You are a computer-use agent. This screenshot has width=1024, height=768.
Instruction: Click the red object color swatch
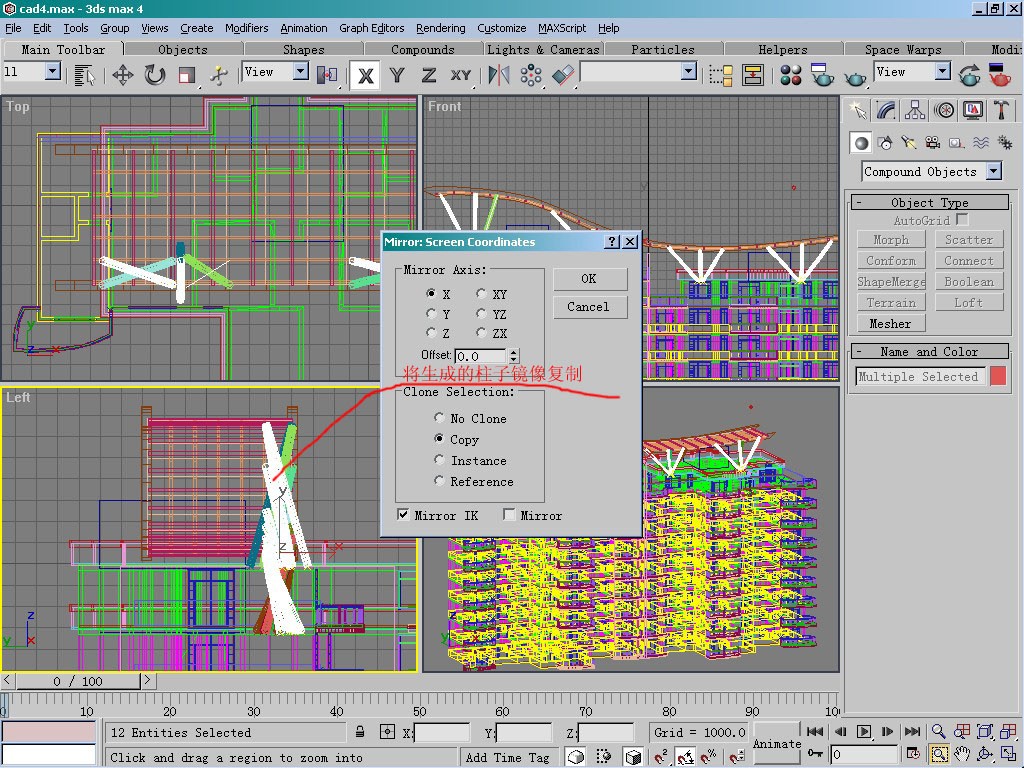[x=997, y=376]
